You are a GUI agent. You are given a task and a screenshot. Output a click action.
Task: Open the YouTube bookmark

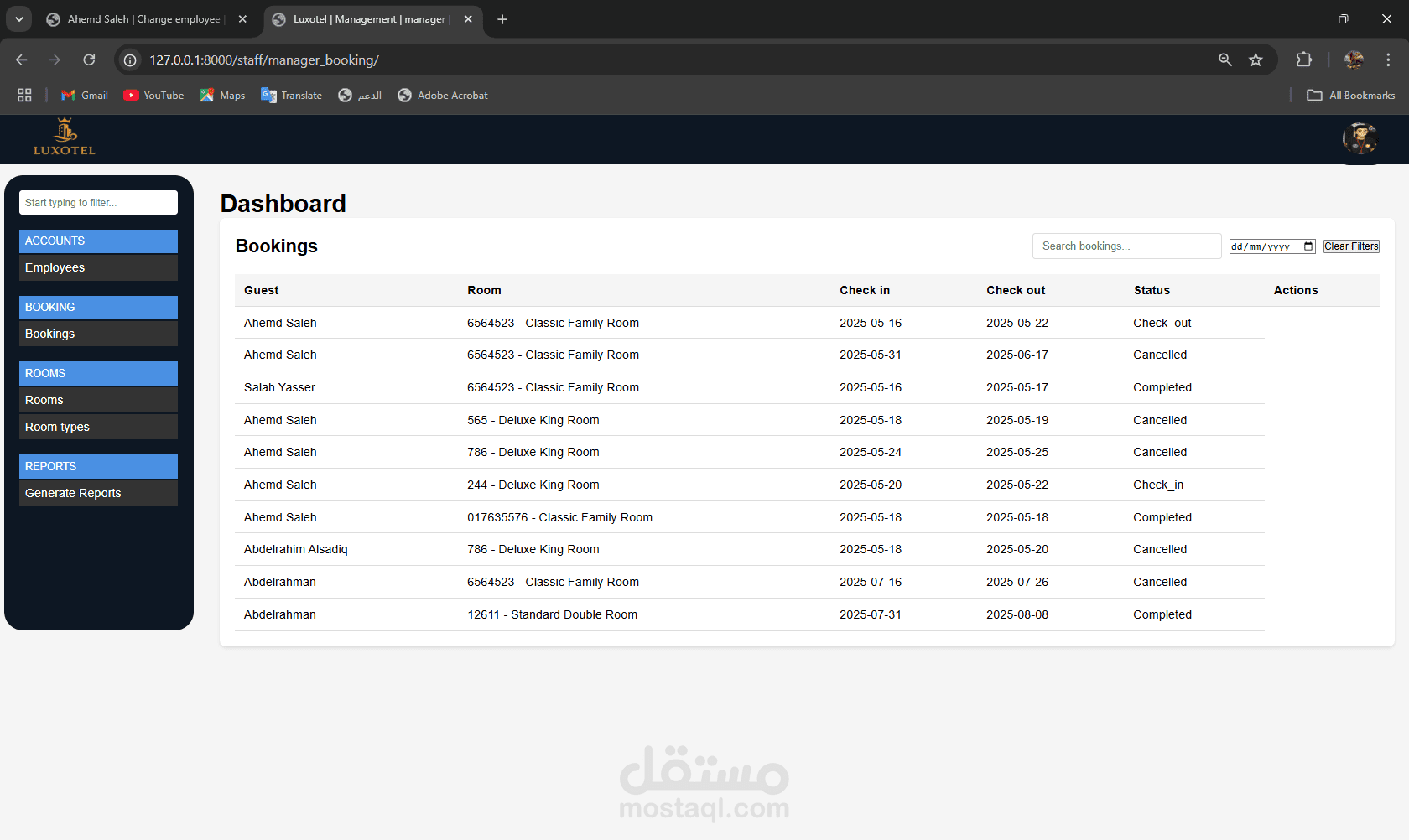click(153, 96)
